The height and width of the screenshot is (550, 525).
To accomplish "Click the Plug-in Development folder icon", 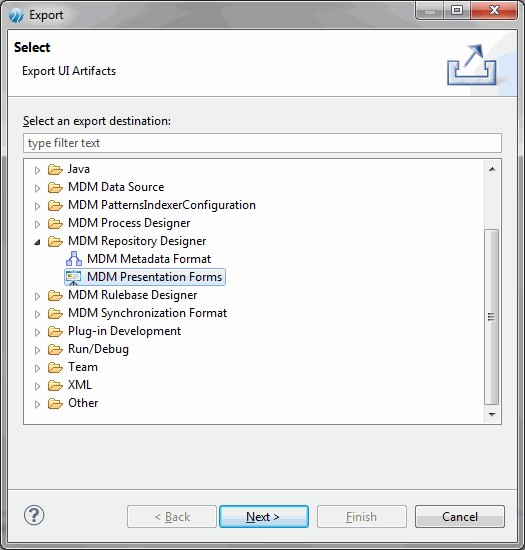I will tap(55, 331).
